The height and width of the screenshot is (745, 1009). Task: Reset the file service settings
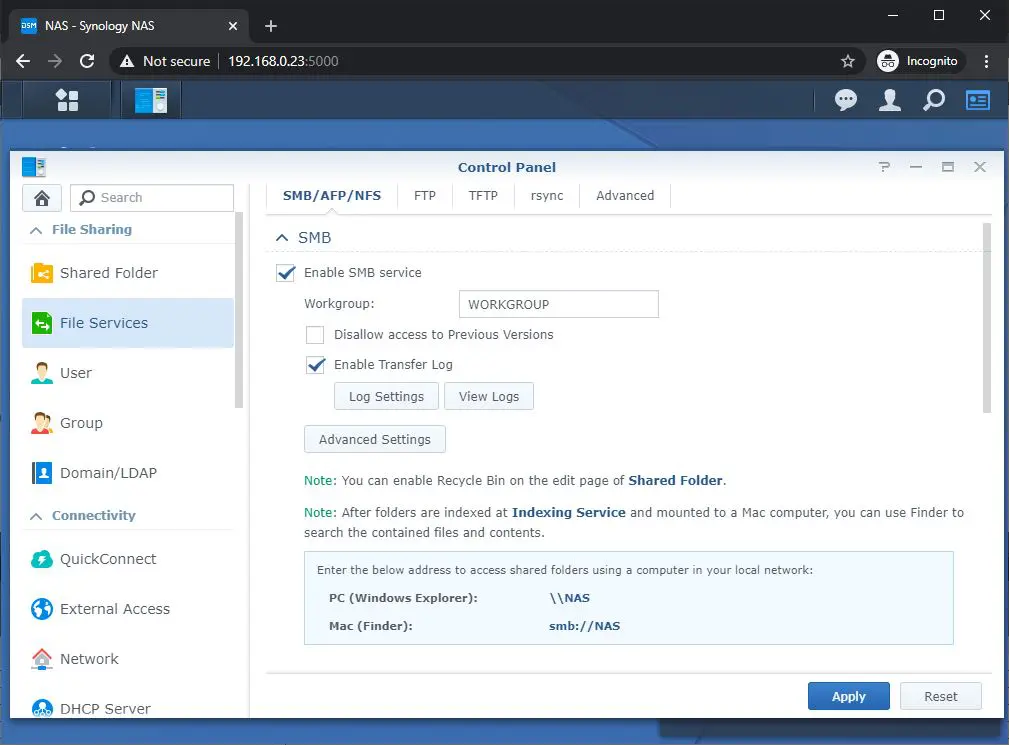coord(941,696)
